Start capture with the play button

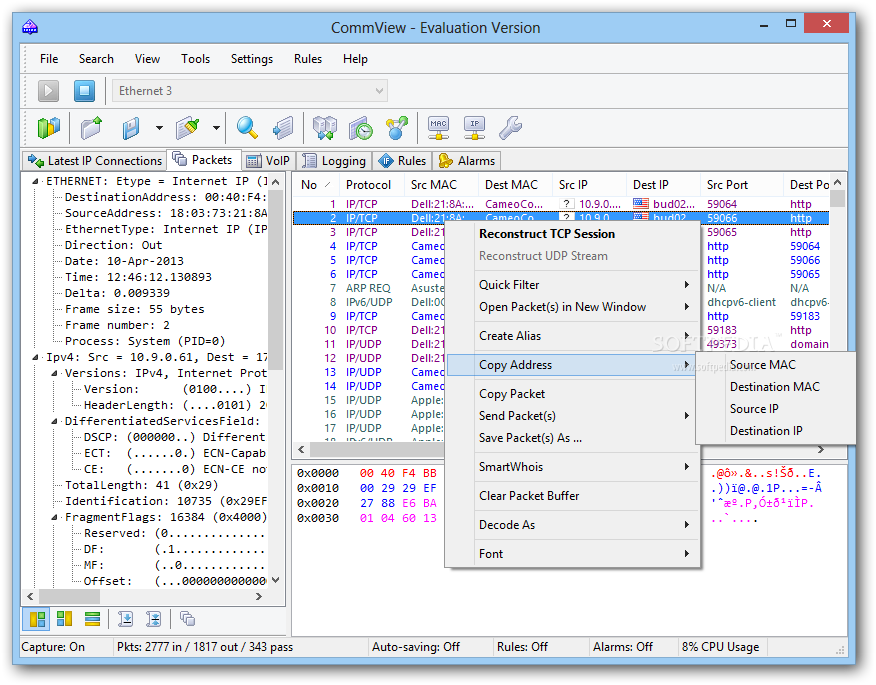49,91
